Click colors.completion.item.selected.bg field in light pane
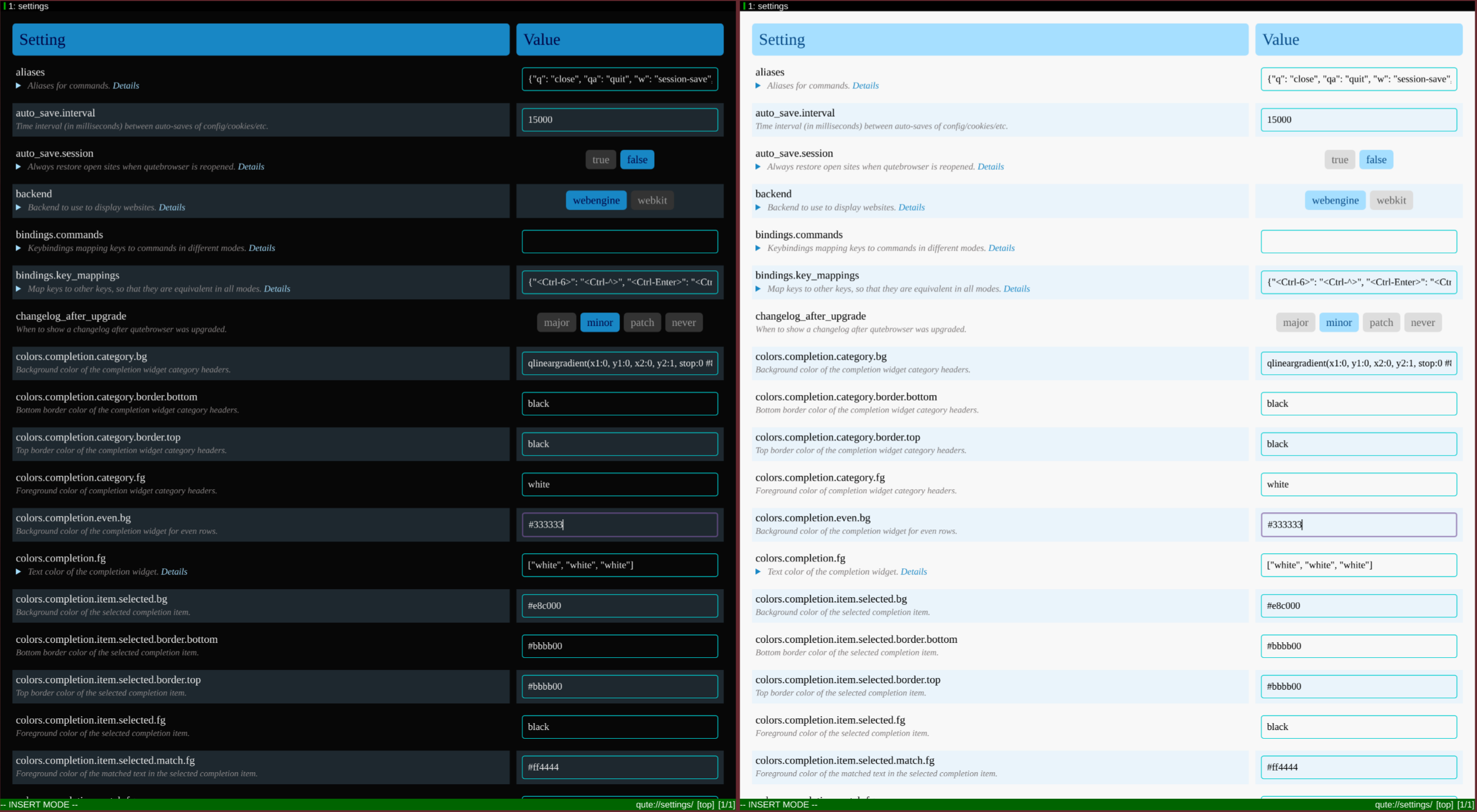Image resolution: width=1477 pixels, height=812 pixels. click(x=1358, y=606)
